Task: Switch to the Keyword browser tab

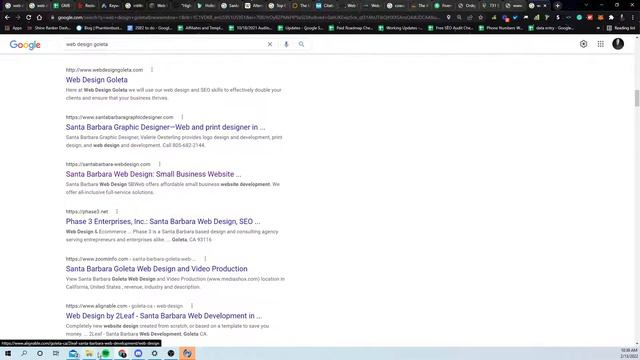Action: [x=109, y=6]
